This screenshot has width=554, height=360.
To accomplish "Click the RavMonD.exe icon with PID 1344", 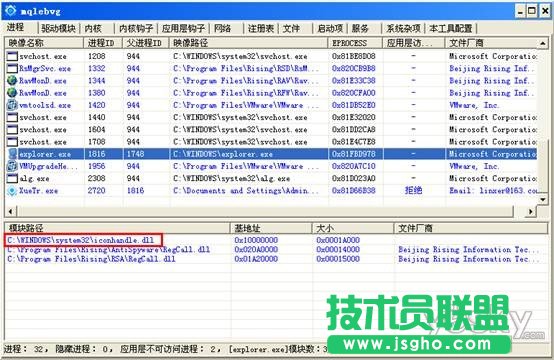I will click(x=12, y=81).
